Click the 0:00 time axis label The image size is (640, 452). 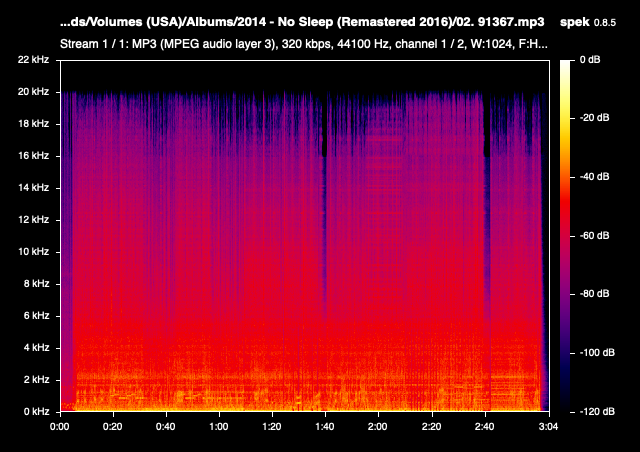pos(60,427)
